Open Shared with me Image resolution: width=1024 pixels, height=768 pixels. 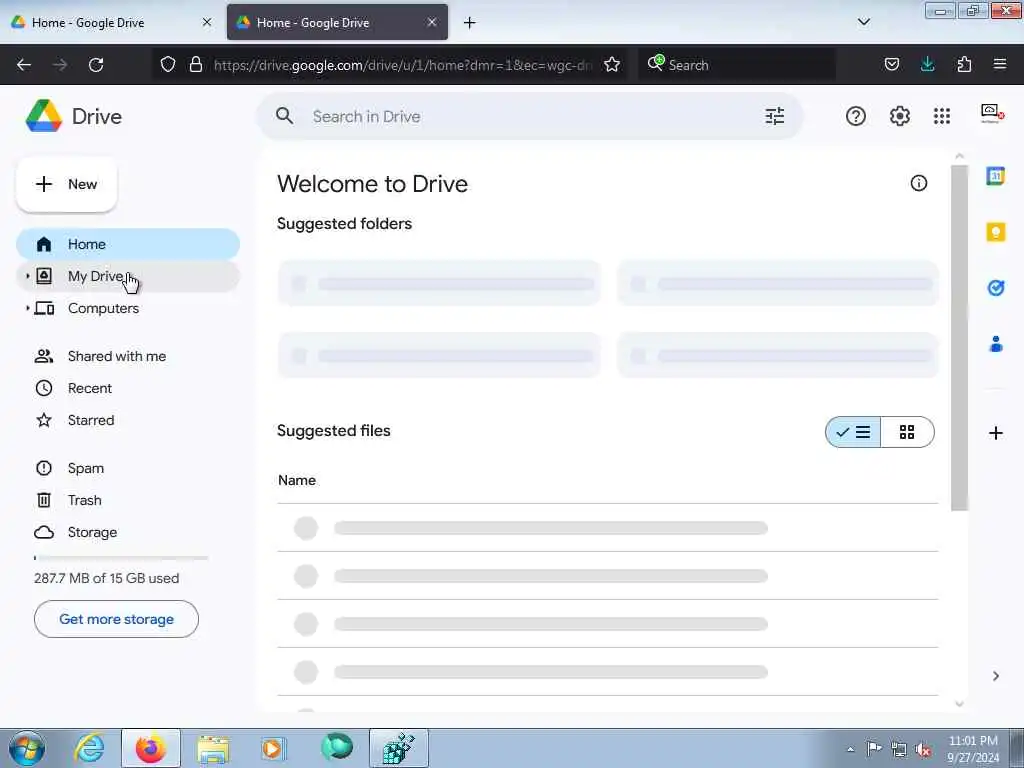coord(128,356)
